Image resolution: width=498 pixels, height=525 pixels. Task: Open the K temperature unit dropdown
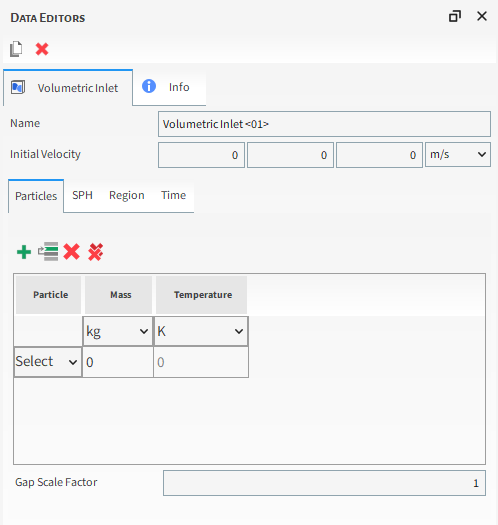[x=201, y=331]
